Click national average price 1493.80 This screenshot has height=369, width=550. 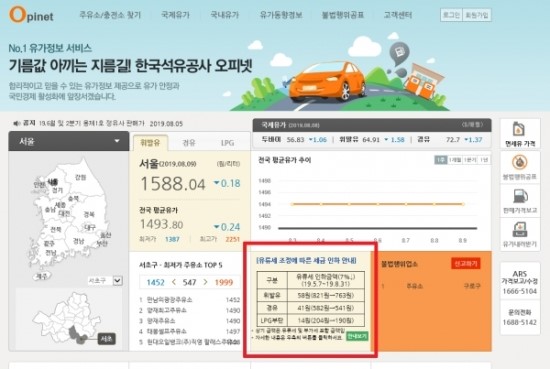pyautogui.click(x=162, y=224)
